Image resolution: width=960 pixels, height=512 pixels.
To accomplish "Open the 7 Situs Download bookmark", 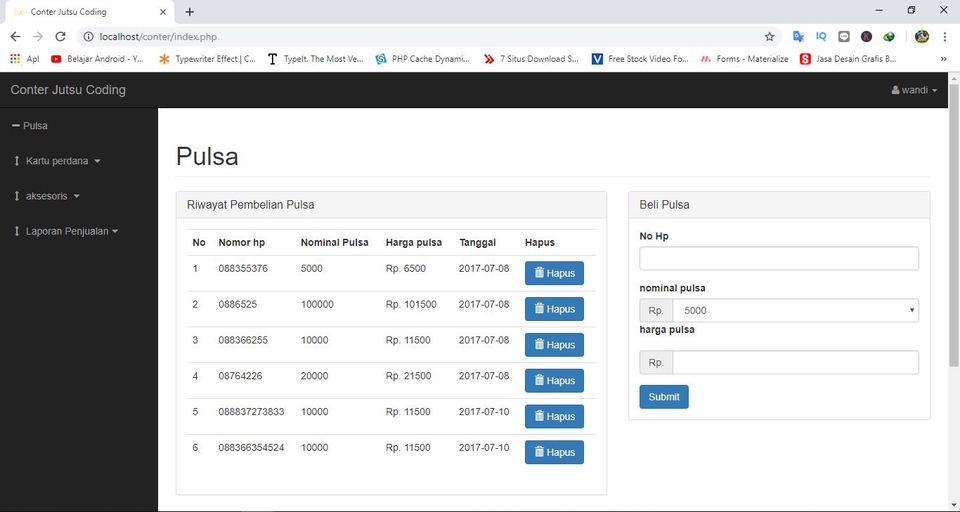I will click(x=531, y=59).
